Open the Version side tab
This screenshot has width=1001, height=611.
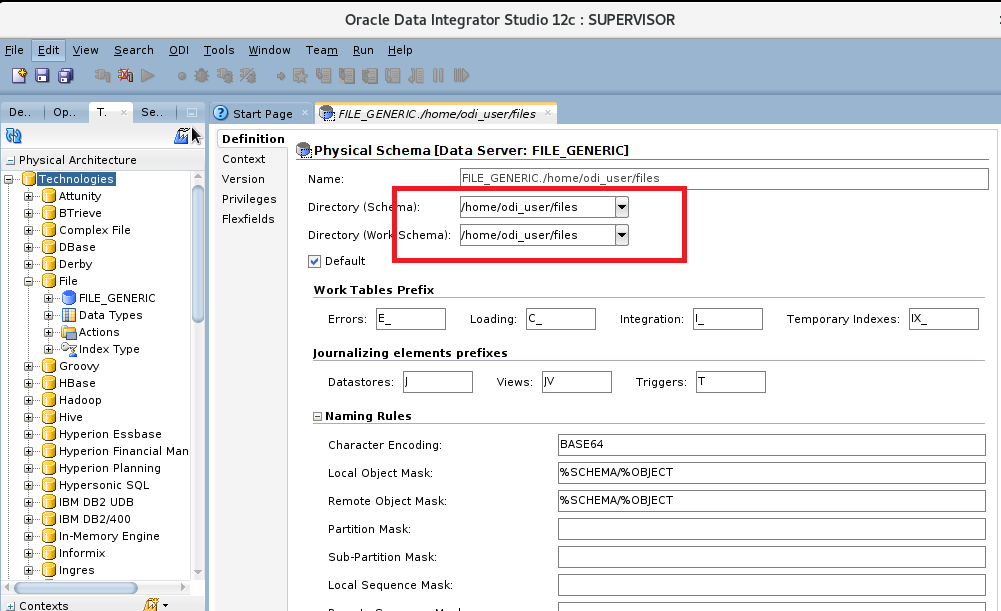coord(243,179)
